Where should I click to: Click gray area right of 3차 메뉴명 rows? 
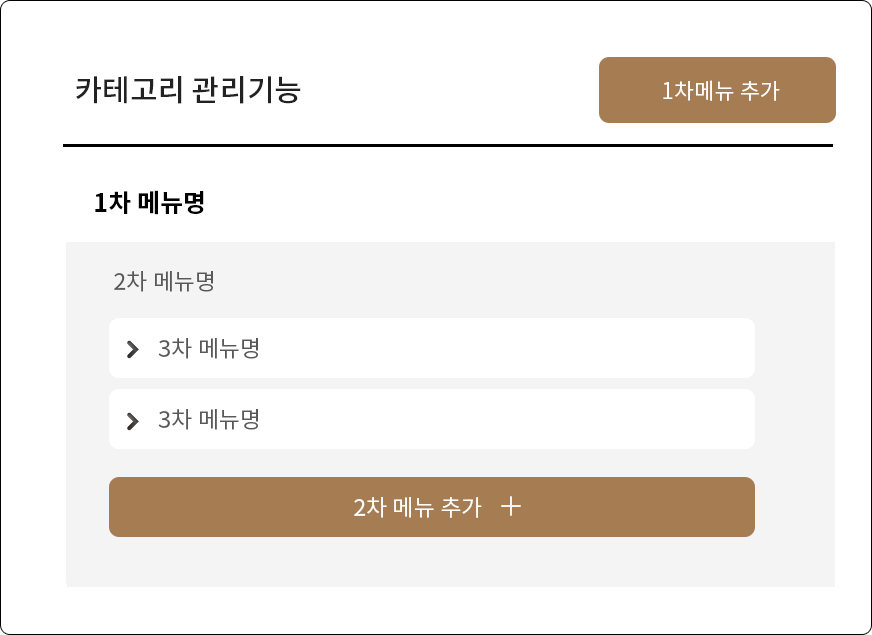(x=795, y=384)
